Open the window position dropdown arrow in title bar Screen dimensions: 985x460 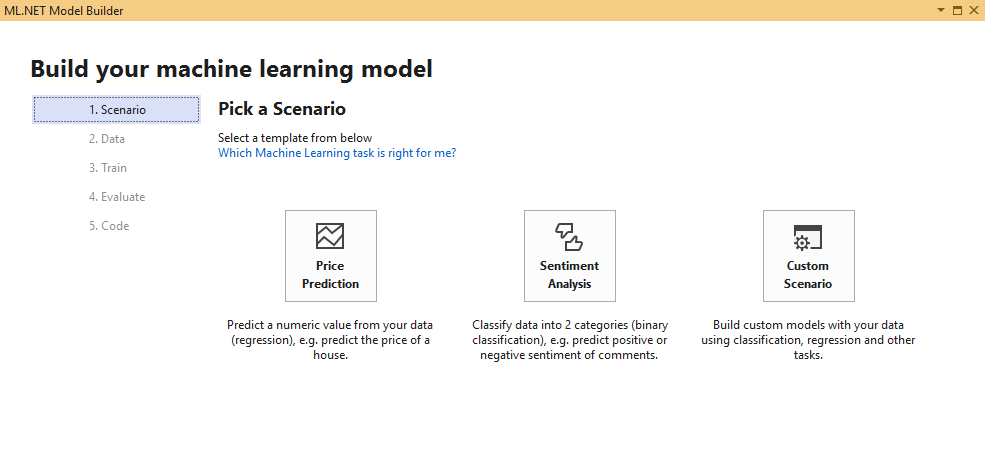coord(940,10)
